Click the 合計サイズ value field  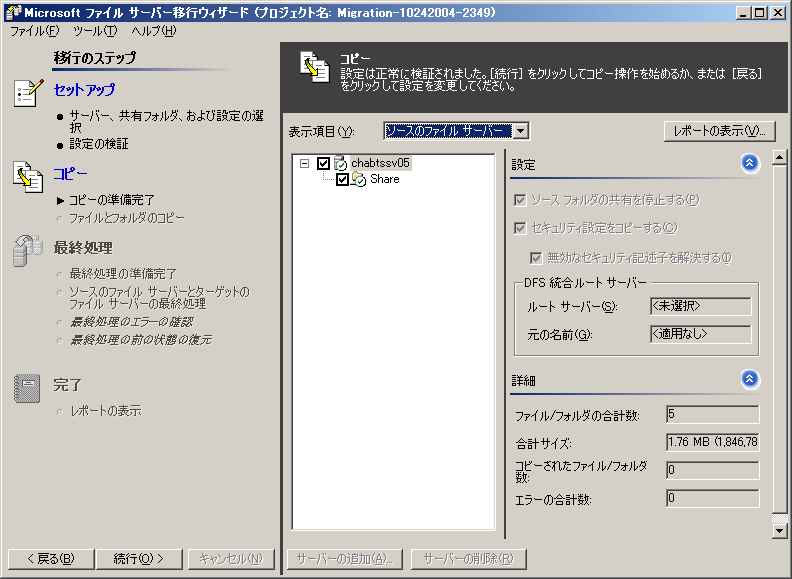[x=713, y=442]
